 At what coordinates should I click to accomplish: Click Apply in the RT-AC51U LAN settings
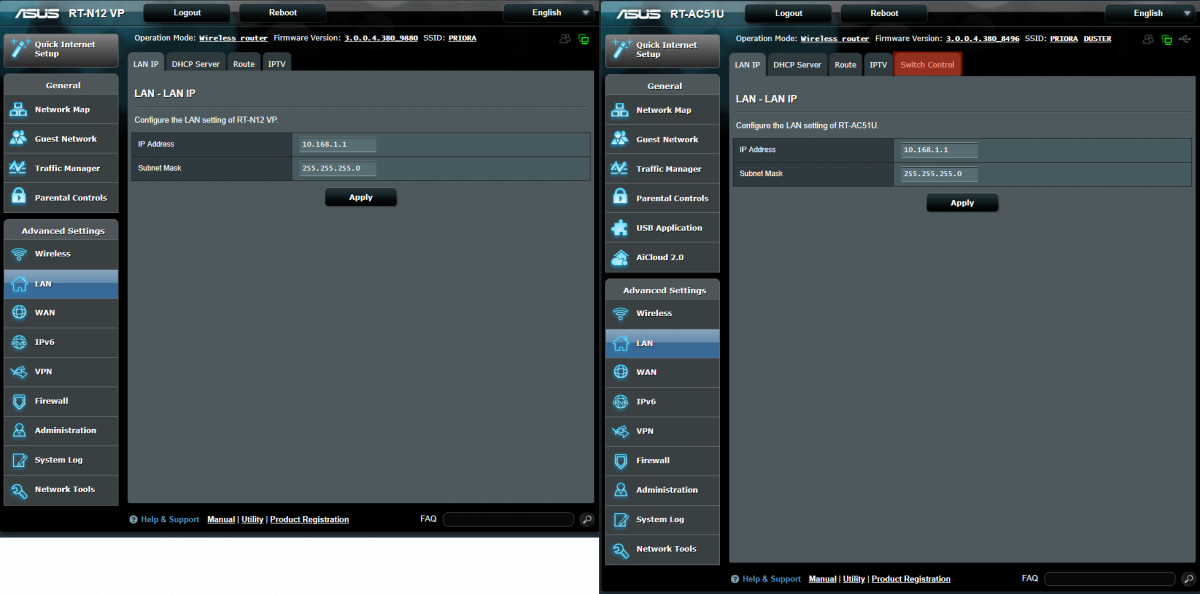coord(962,203)
